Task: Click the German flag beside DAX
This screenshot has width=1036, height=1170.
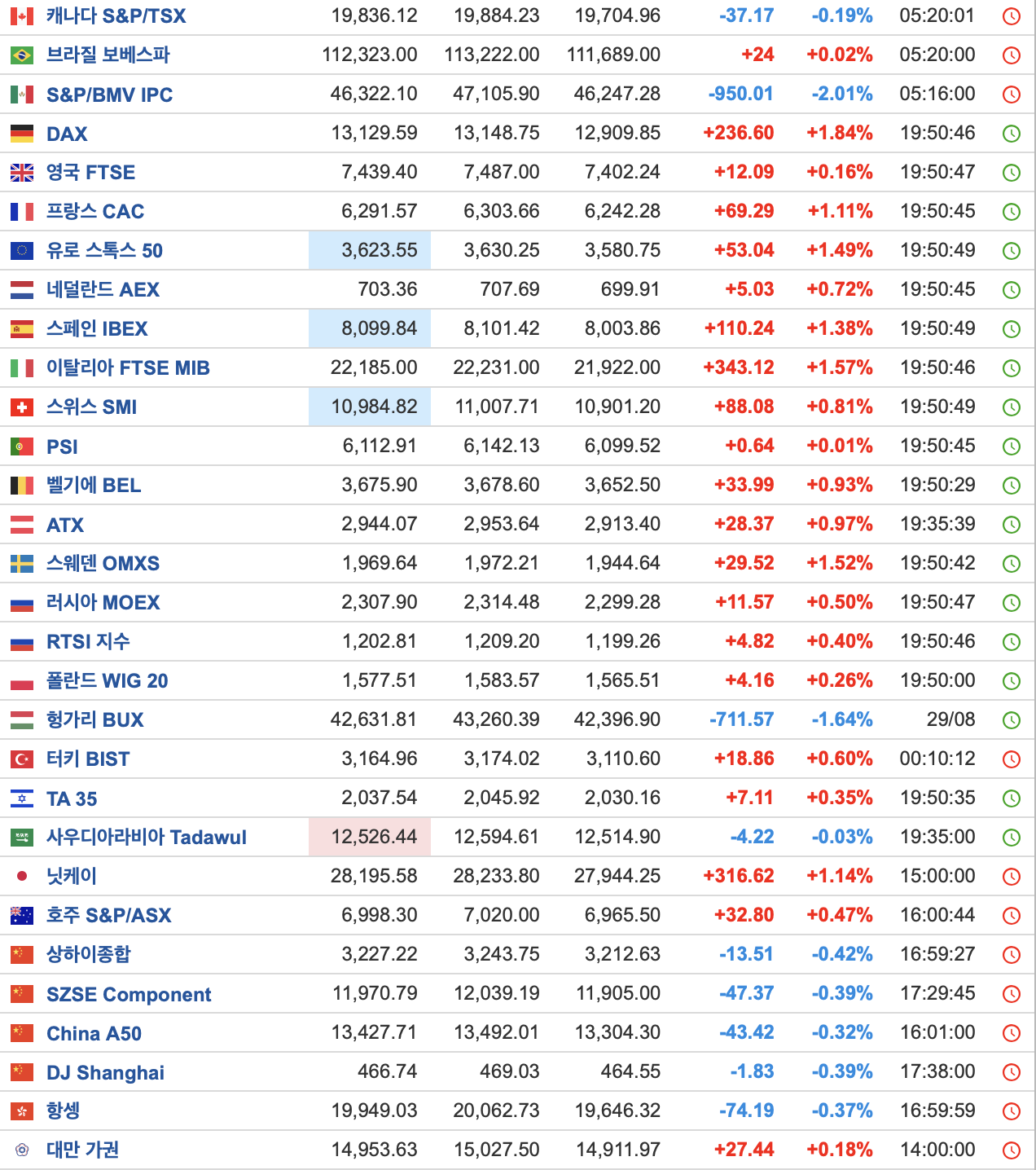Action: [22, 133]
